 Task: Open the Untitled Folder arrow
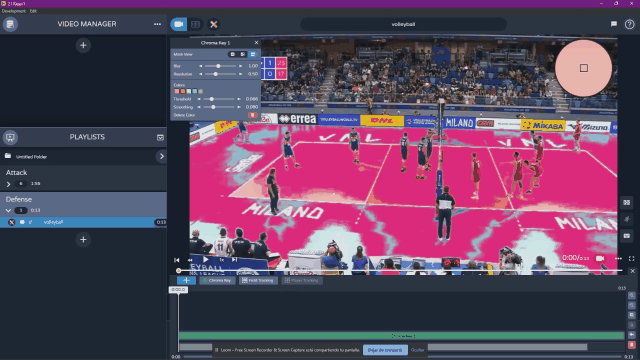tap(162, 156)
